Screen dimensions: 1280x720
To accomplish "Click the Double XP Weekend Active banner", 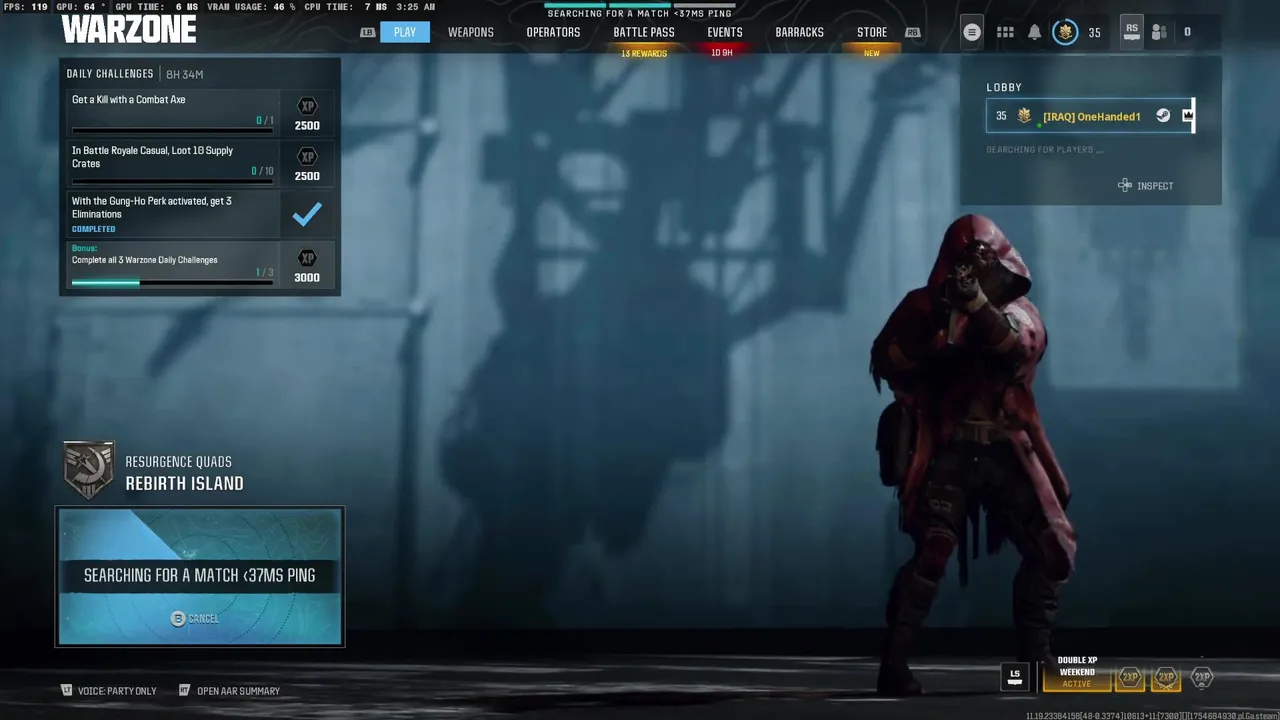I will [x=1077, y=675].
